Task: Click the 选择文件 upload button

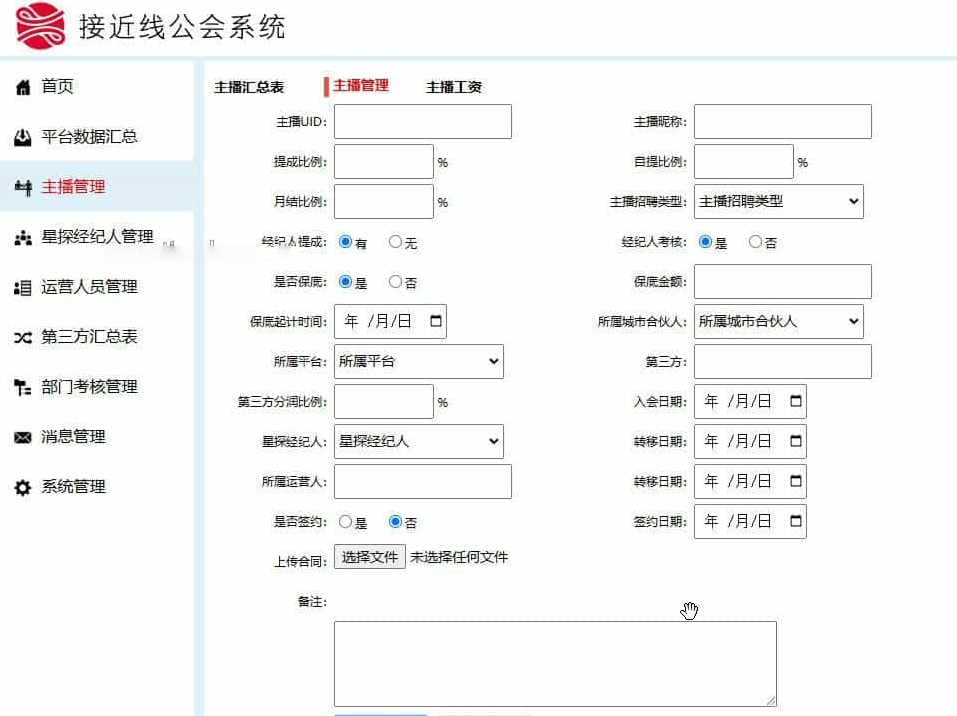Action: click(x=370, y=557)
